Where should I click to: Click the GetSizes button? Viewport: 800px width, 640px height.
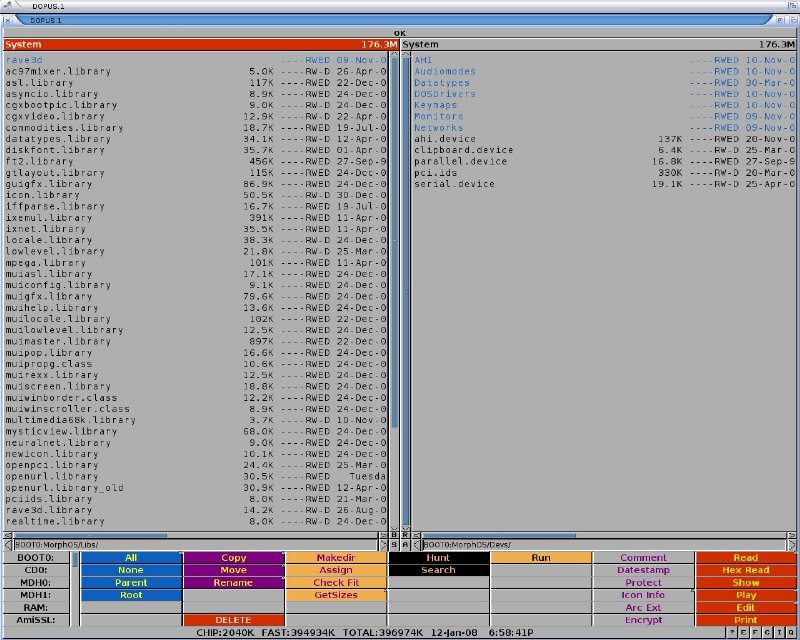click(336, 595)
